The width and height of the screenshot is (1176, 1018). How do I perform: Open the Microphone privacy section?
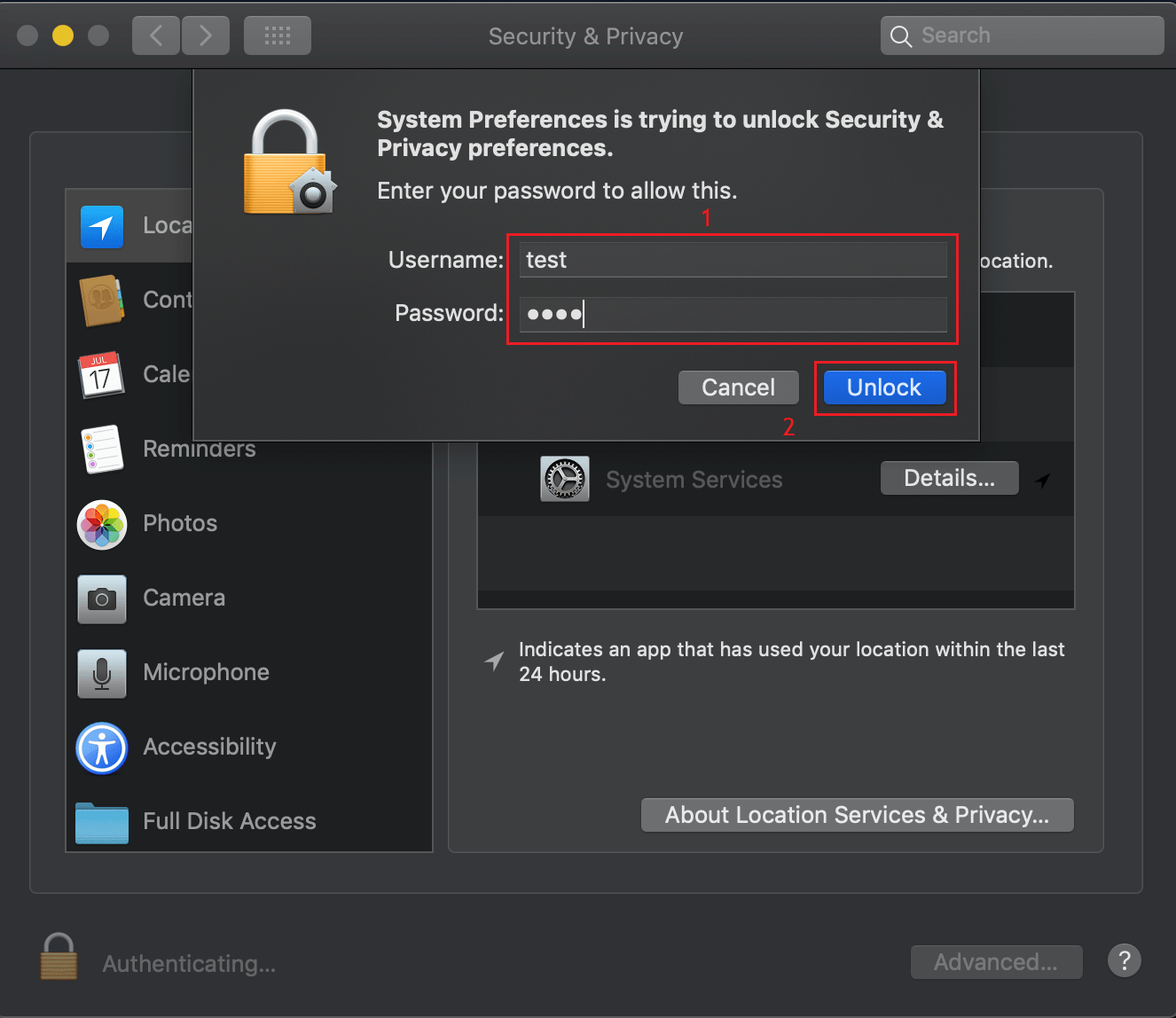point(102,673)
